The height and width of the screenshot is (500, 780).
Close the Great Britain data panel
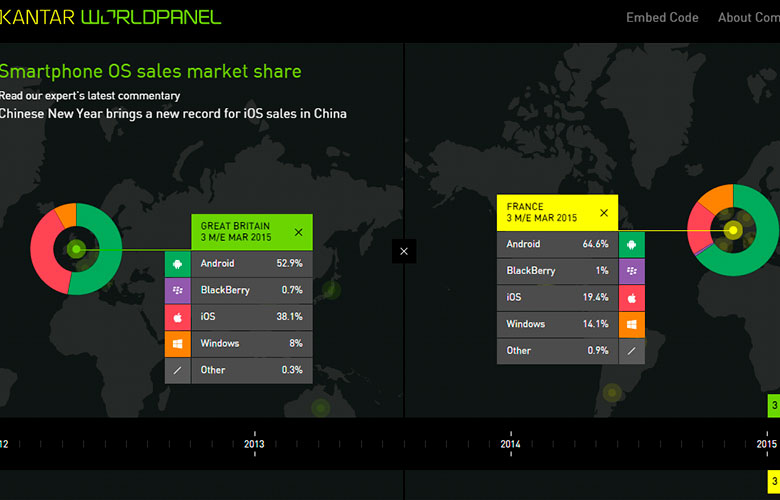[x=298, y=232]
